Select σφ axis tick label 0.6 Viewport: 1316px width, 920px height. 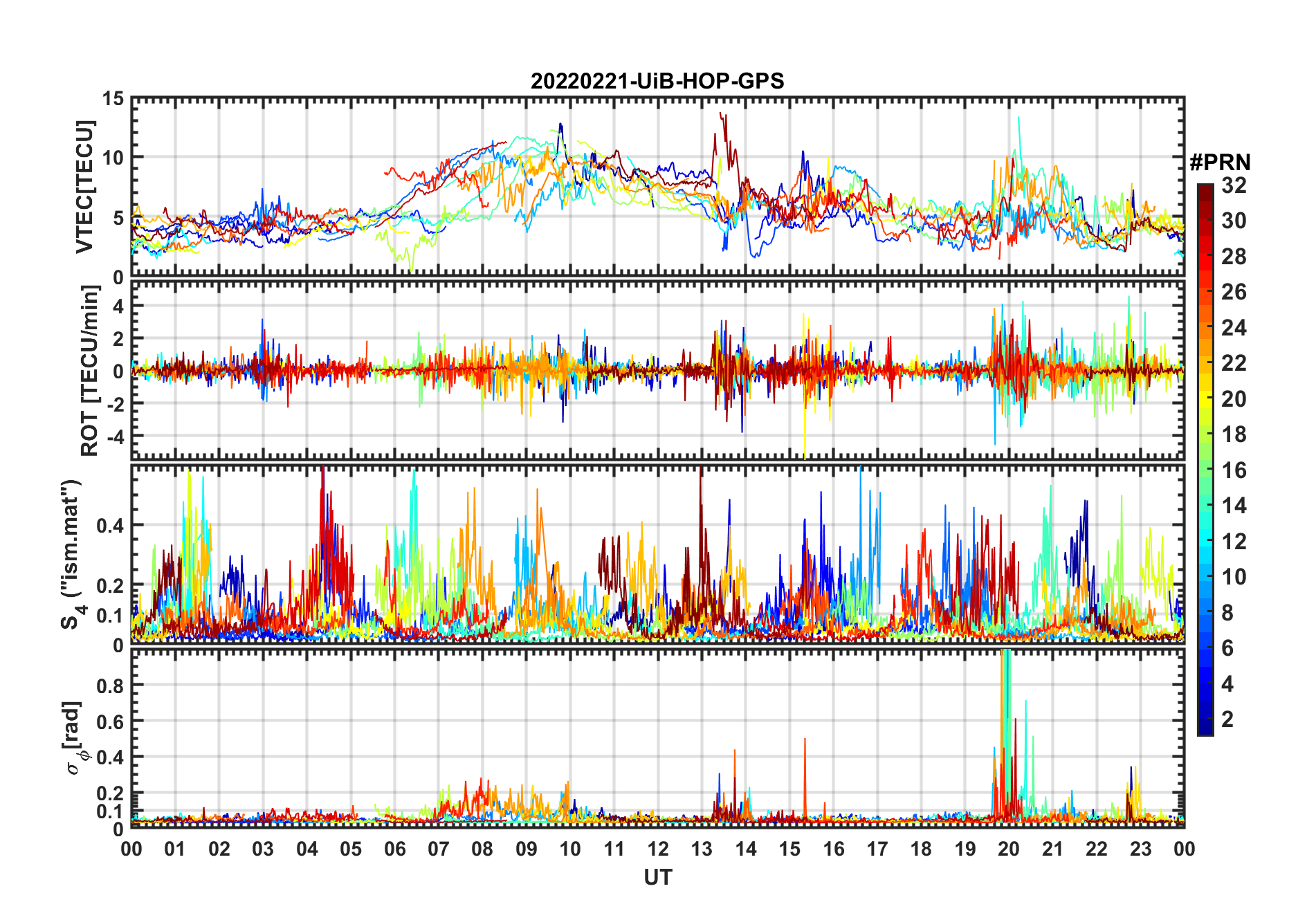point(111,721)
